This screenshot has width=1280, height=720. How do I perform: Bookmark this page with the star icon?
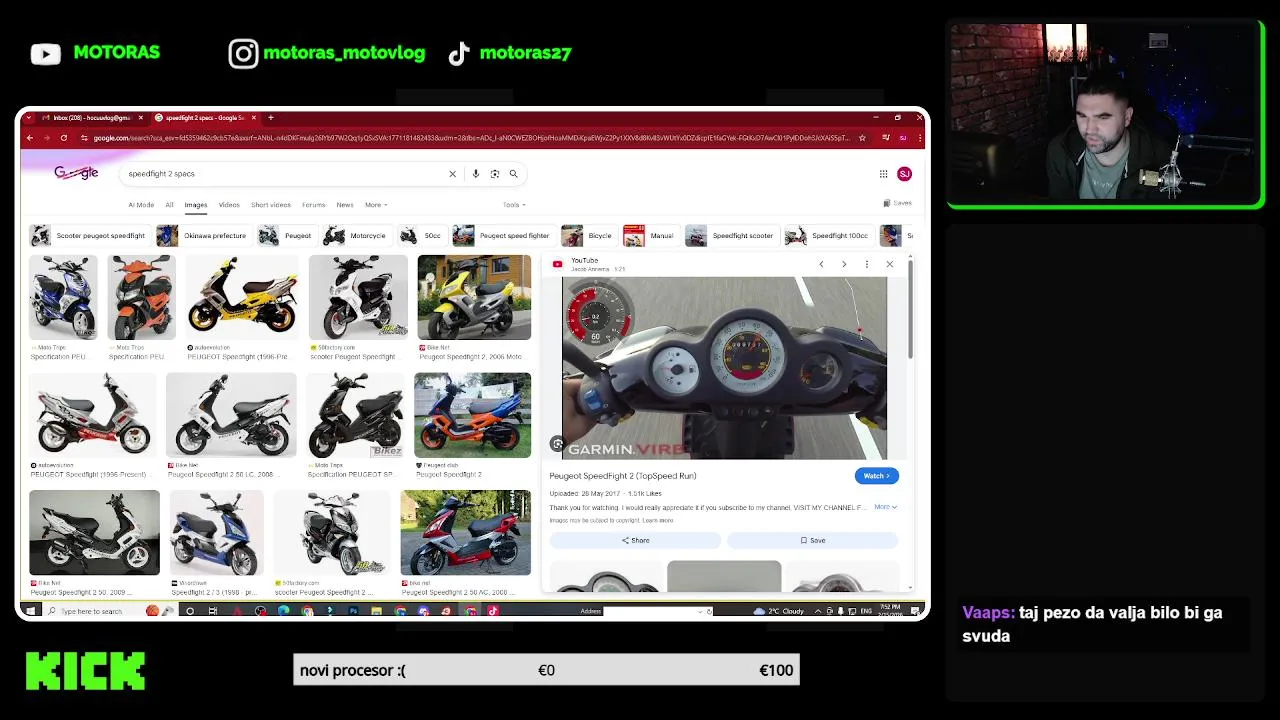coord(862,138)
